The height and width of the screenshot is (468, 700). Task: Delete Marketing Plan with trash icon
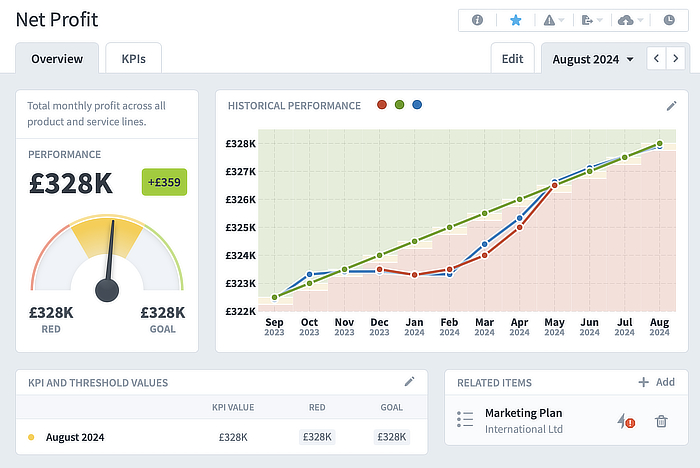click(x=661, y=421)
